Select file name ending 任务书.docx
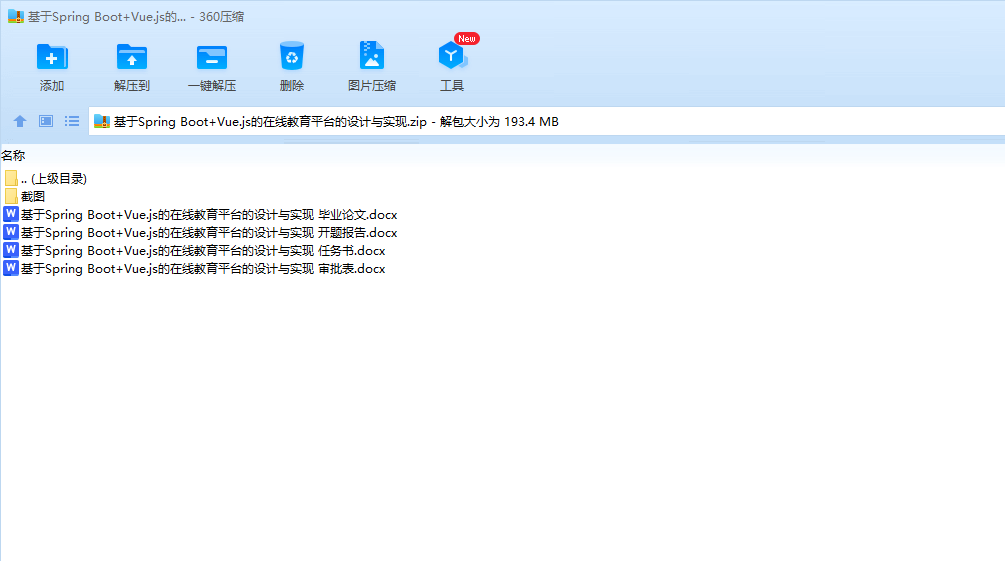The width and height of the screenshot is (1005, 561). click(203, 251)
